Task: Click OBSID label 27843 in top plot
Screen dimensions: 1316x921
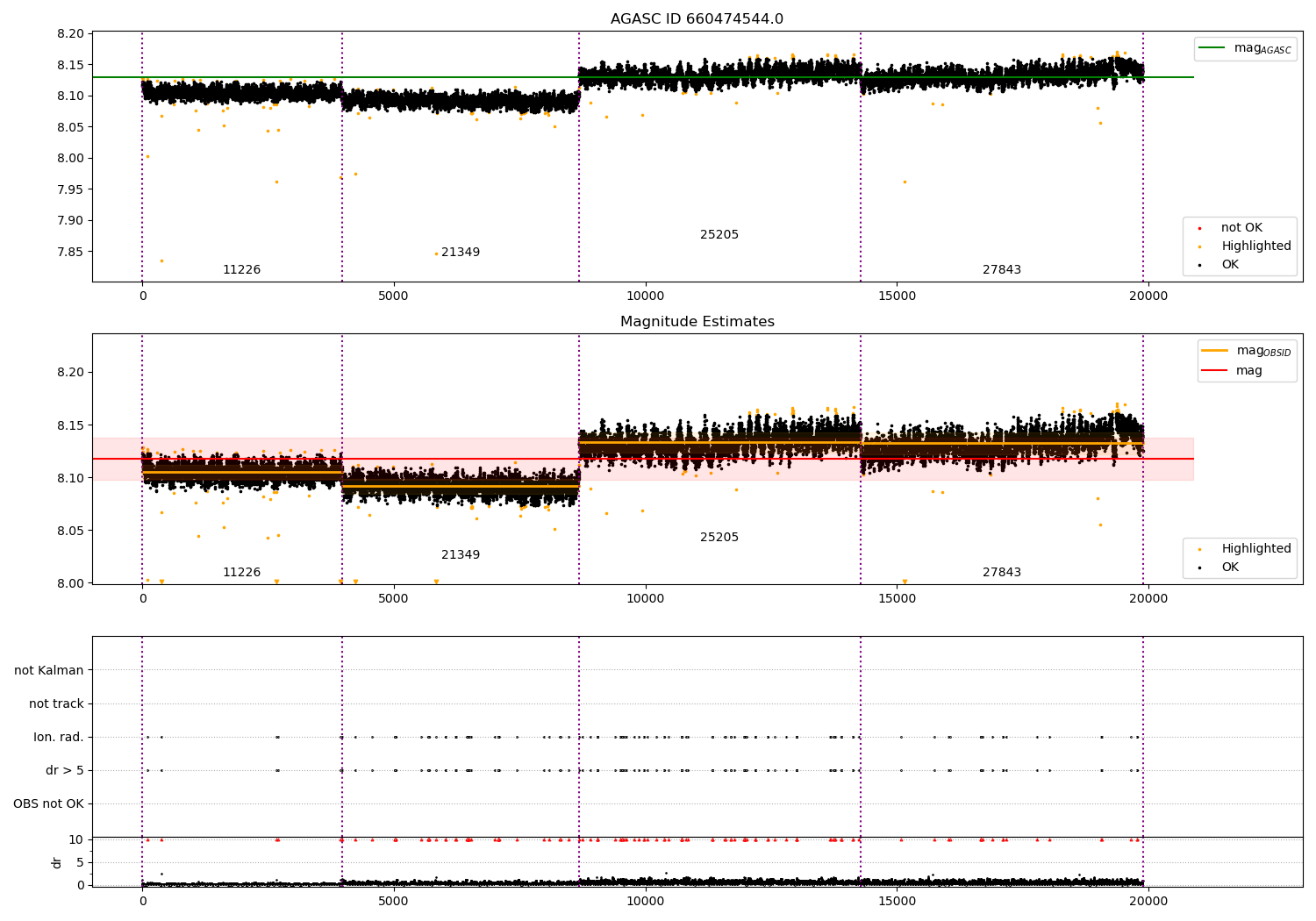Action: (x=1002, y=270)
